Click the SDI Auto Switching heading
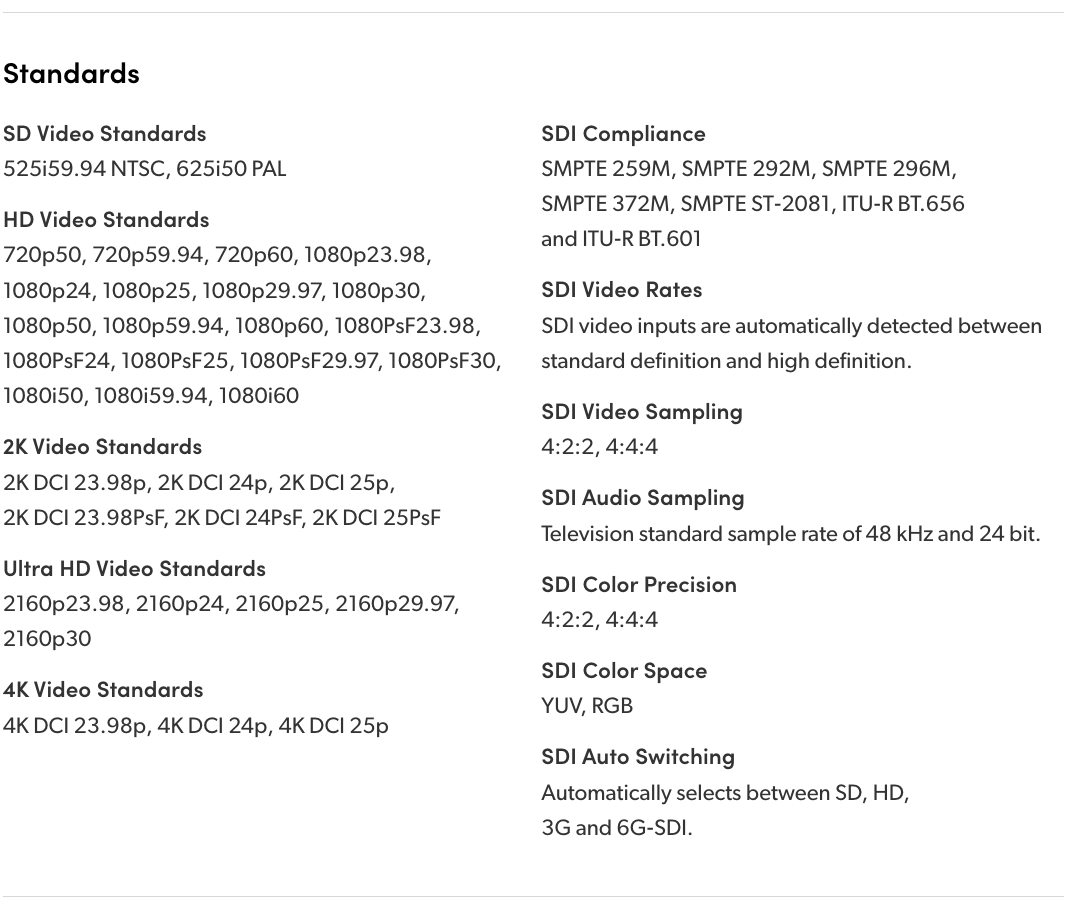The image size is (1070, 910). click(x=637, y=756)
